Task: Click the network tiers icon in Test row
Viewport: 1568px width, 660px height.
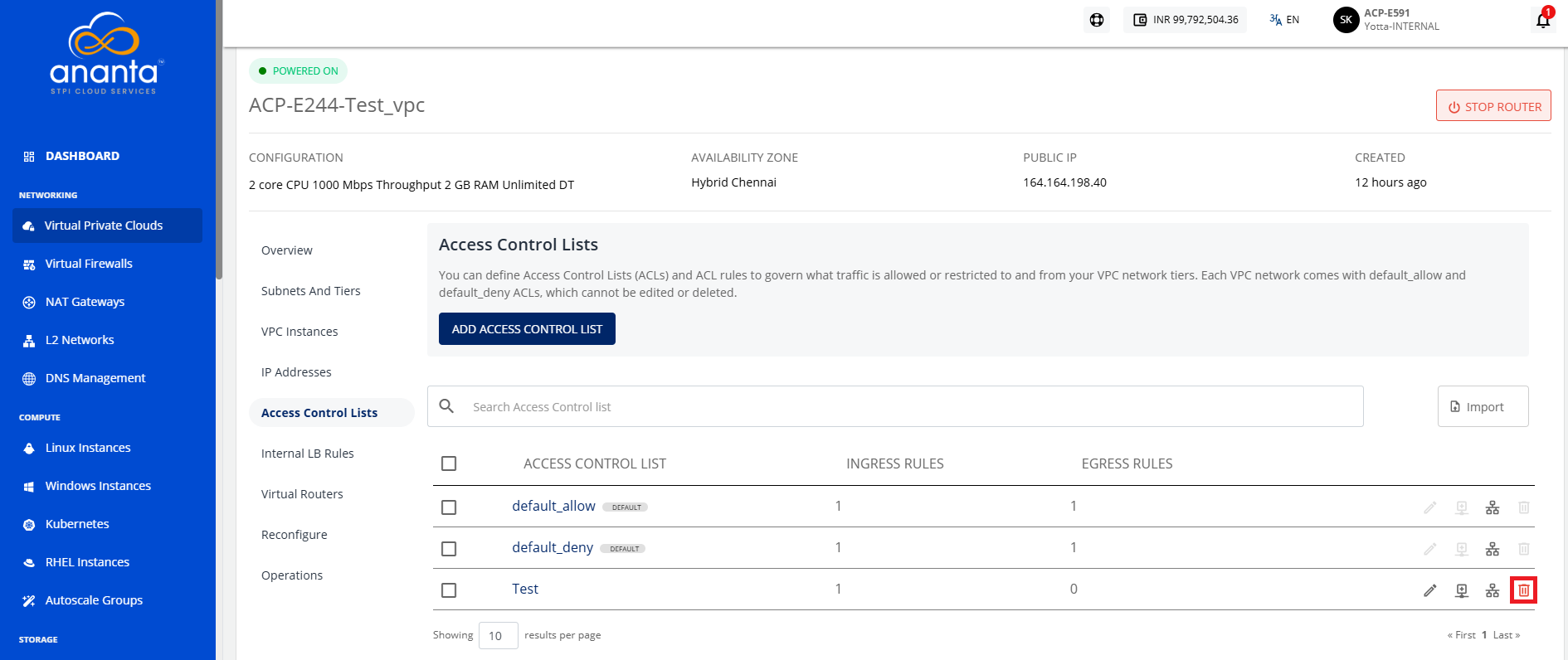Action: pos(1493,590)
